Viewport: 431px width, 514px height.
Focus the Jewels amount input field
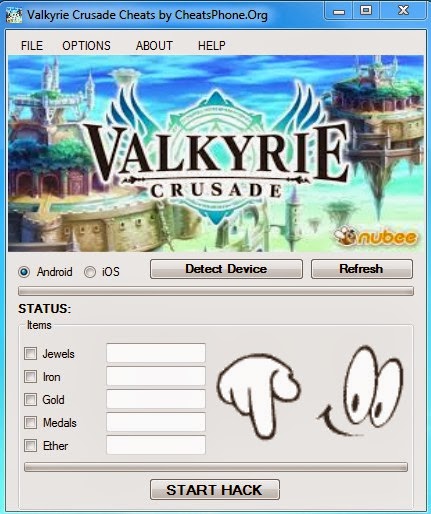(x=156, y=353)
